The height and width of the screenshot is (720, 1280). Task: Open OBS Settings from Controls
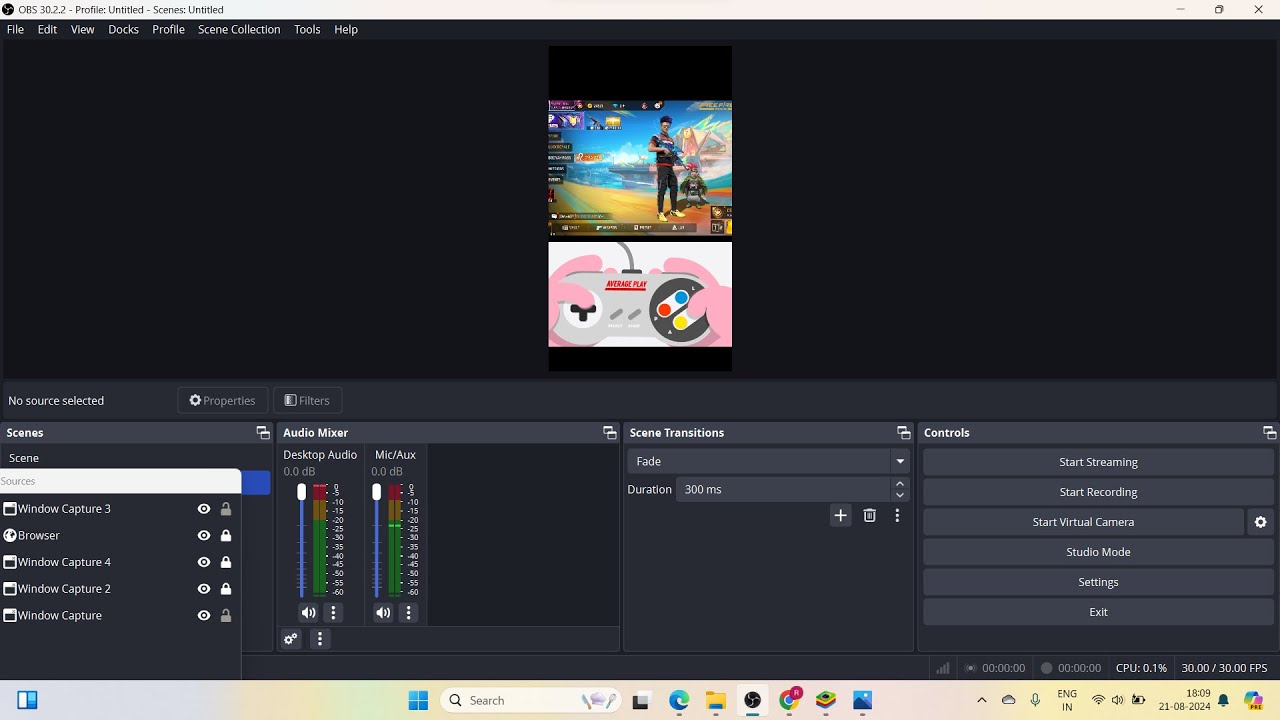tap(1098, 582)
